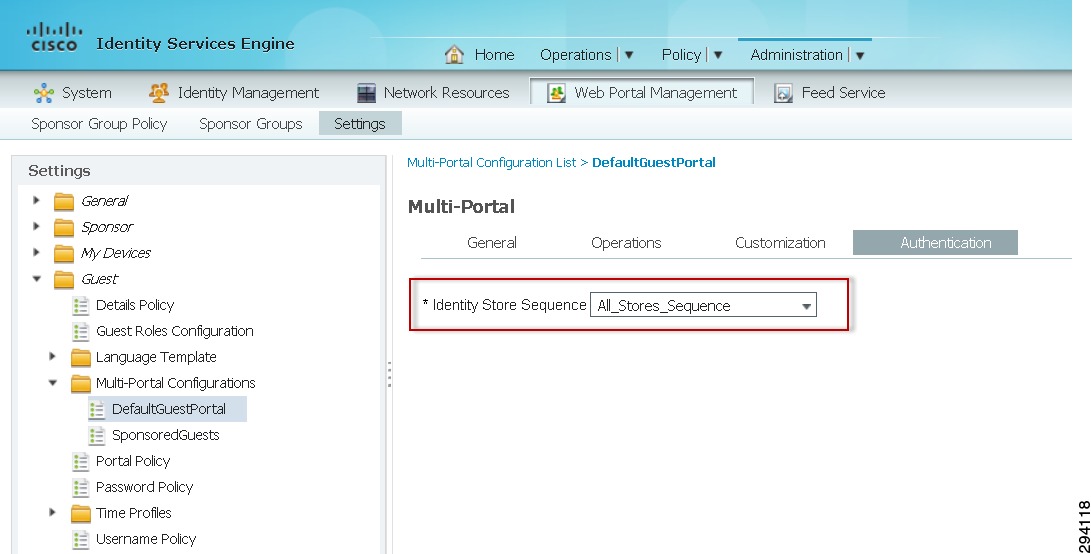This screenshot has width=1091, height=554.
Task: Click the Portal Policy list icon
Action: (81, 461)
